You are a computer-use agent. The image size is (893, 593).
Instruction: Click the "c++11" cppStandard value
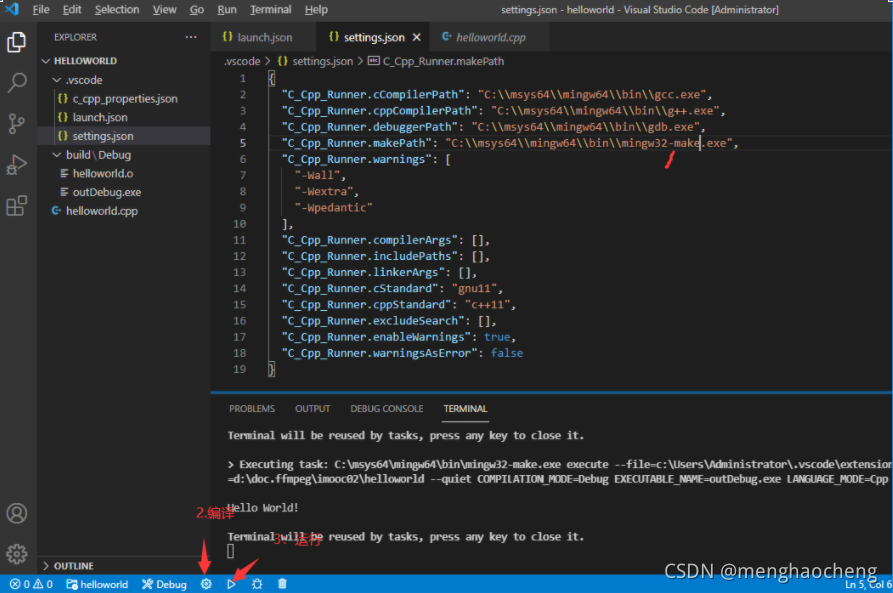488,305
